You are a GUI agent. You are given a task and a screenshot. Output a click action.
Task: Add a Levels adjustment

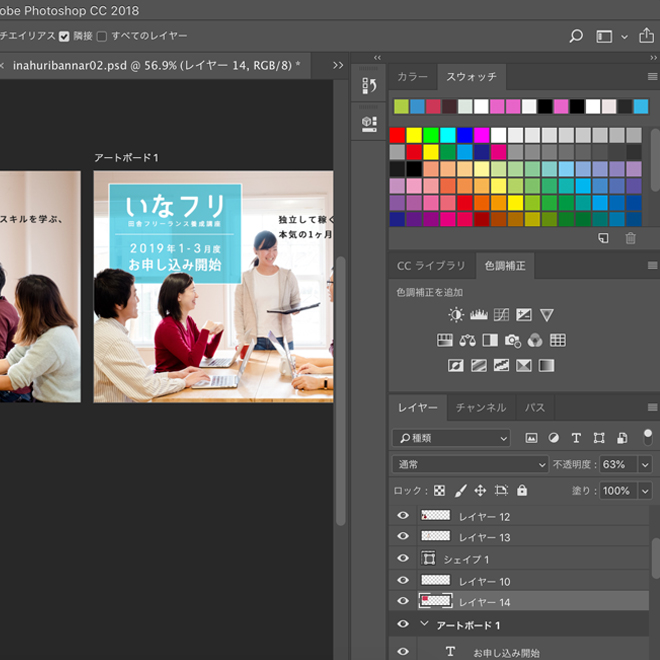[x=479, y=315]
